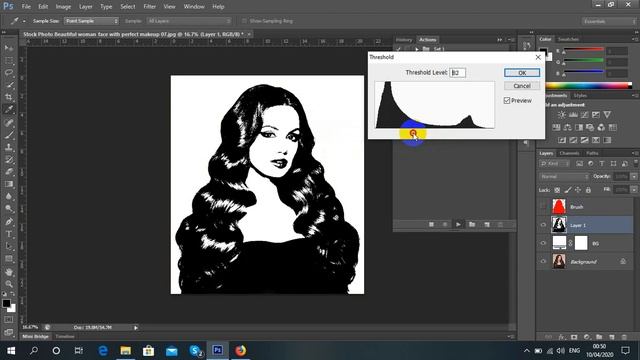This screenshot has height=360, width=640.
Task: Select the Gradient tool
Action: (x=9, y=184)
